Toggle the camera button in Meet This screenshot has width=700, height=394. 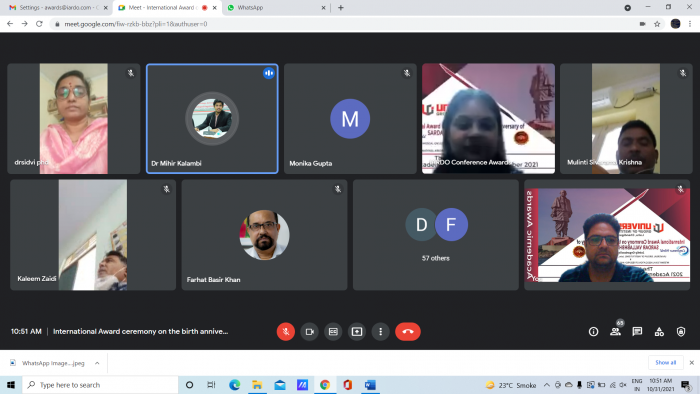(x=309, y=332)
